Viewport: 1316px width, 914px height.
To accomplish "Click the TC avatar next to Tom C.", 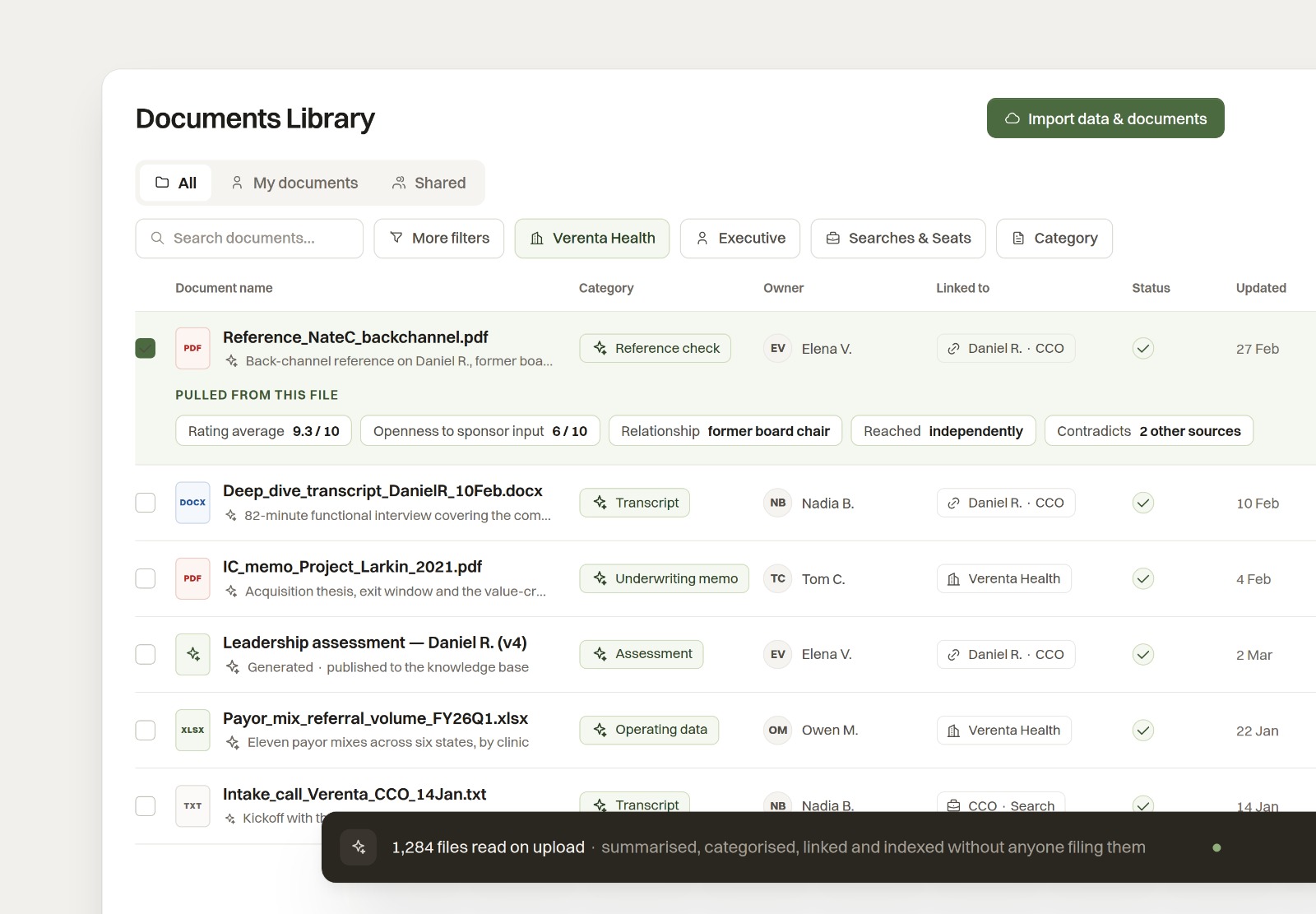I will point(777,578).
